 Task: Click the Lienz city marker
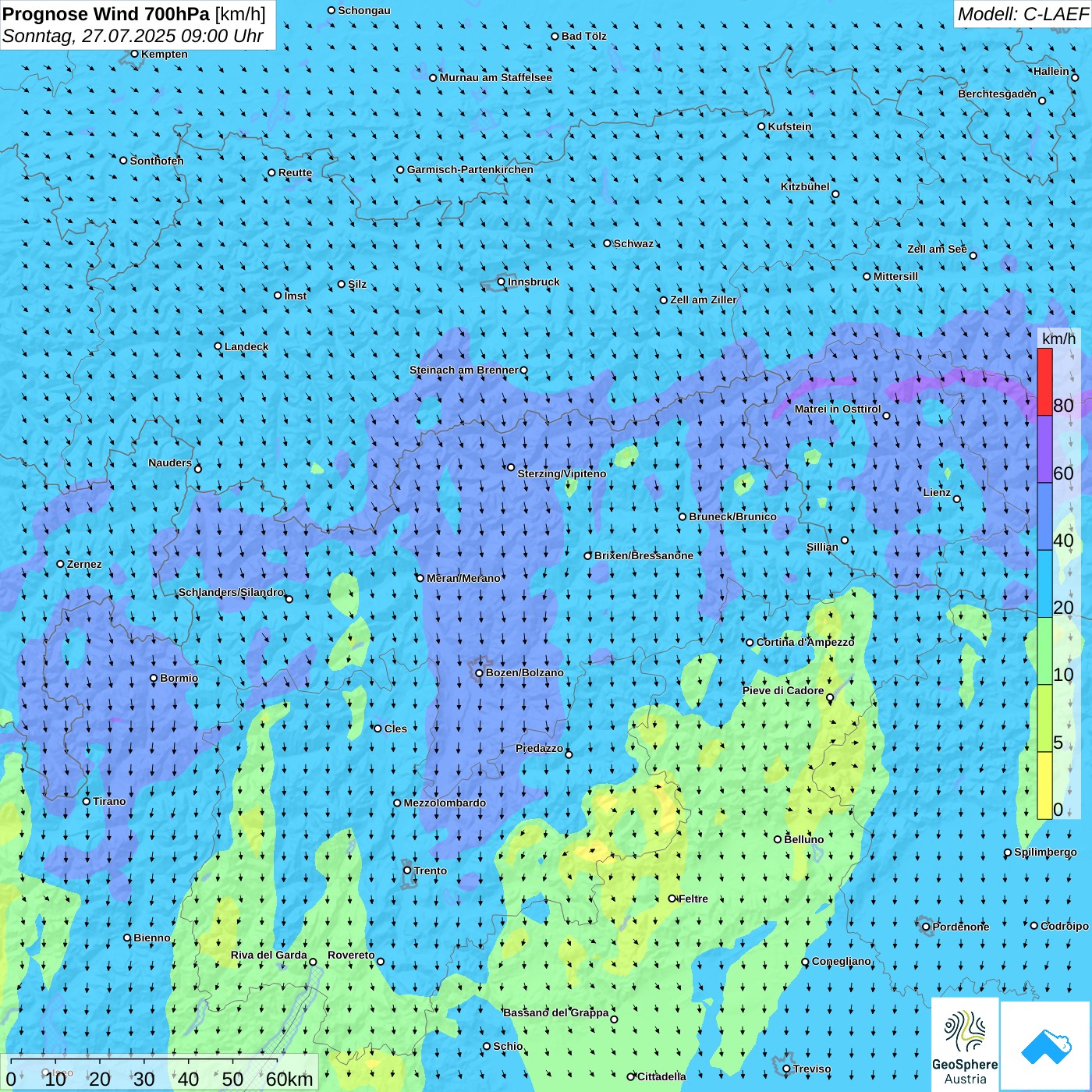957,499
